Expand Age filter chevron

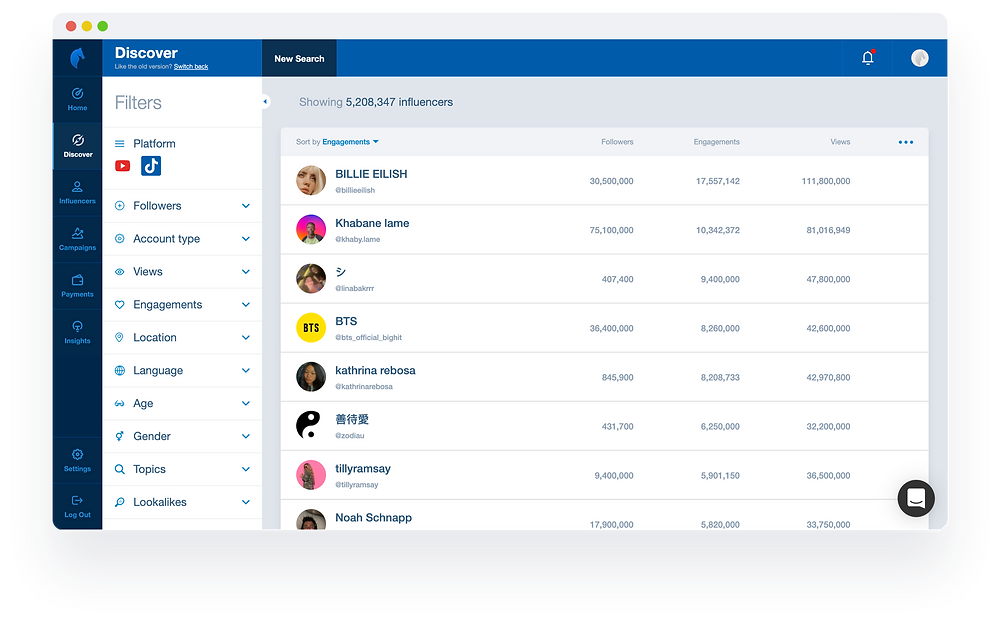tap(246, 403)
